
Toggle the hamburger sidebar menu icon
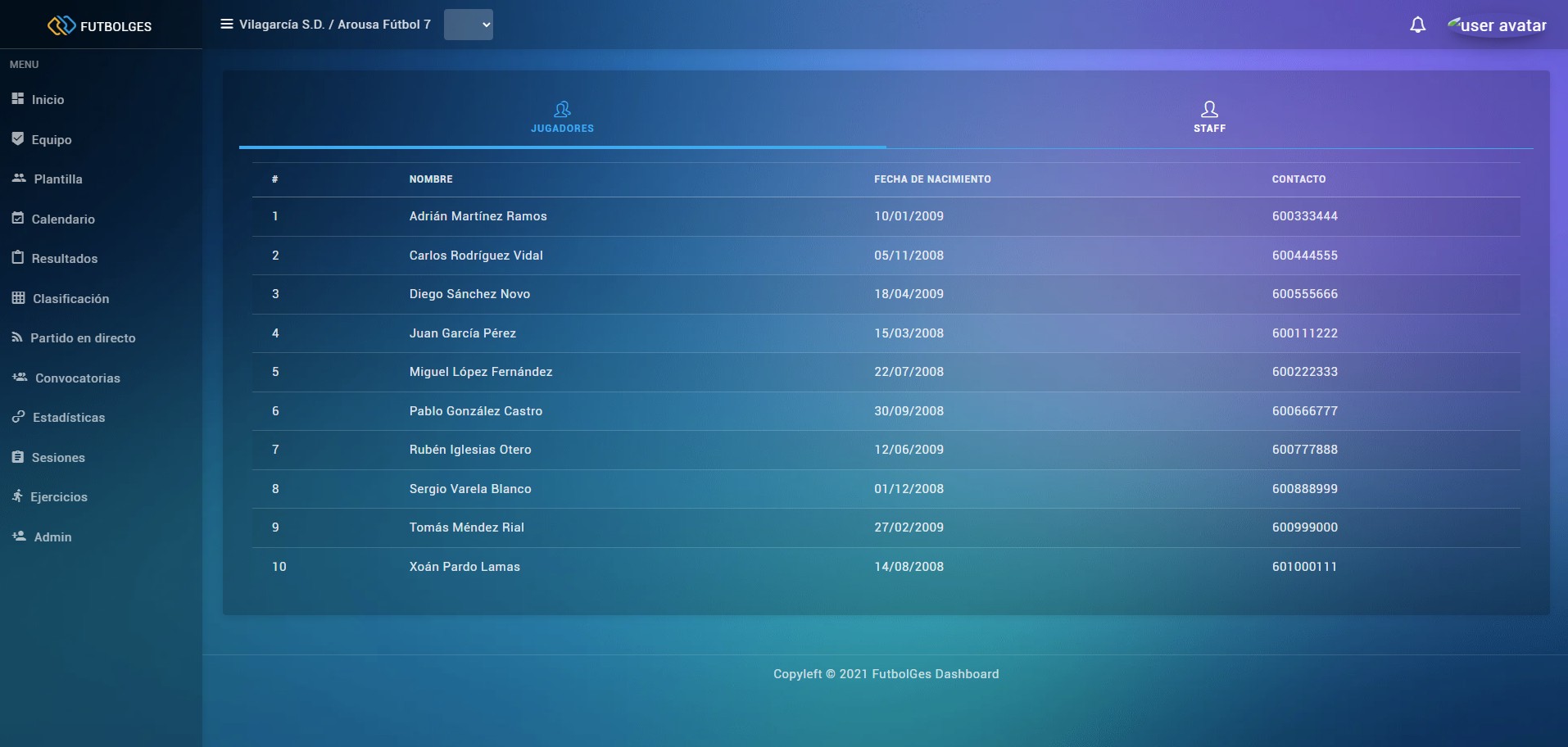coord(227,25)
